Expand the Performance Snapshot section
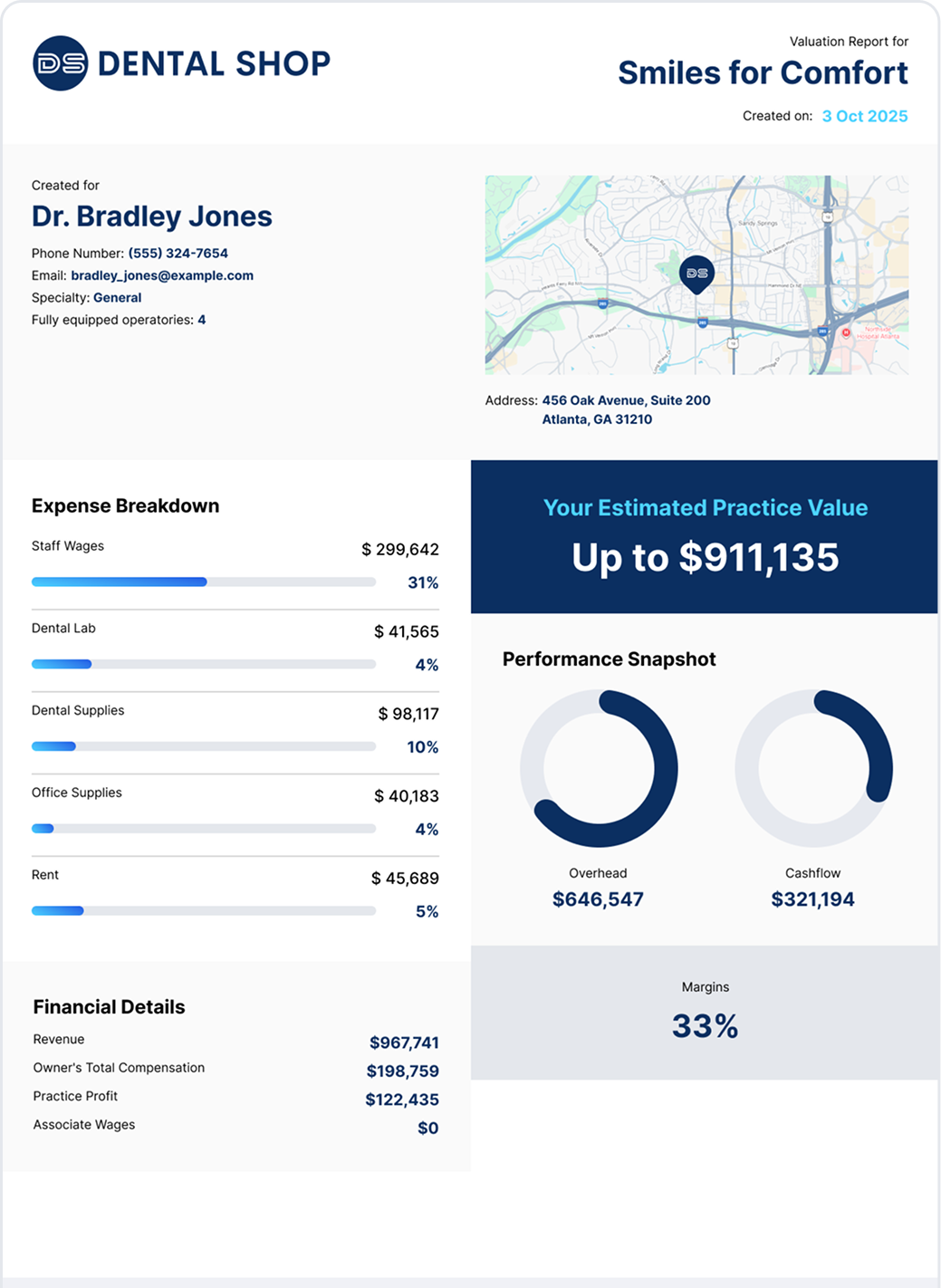 coord(610,659)
